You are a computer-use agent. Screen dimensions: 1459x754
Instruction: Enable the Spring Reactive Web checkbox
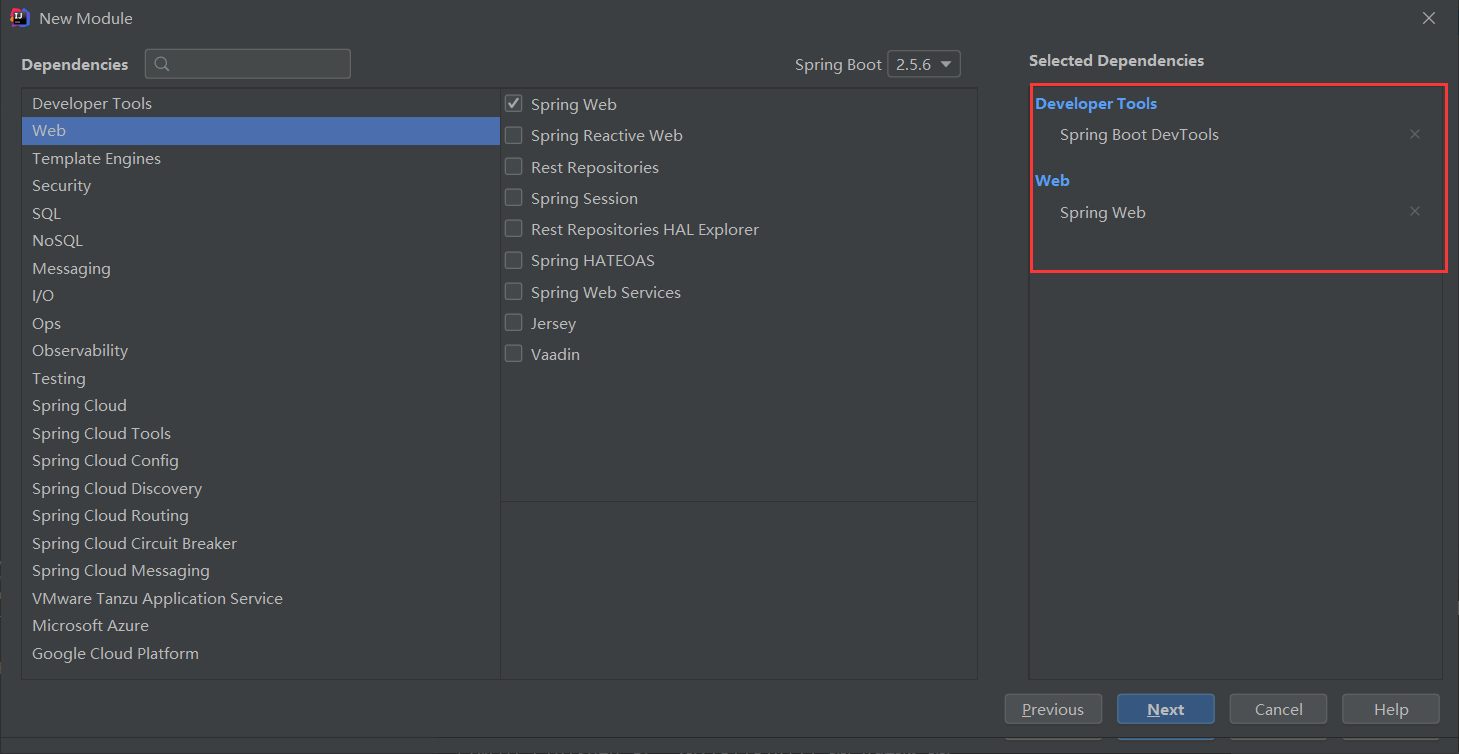(x=514, y=135)
